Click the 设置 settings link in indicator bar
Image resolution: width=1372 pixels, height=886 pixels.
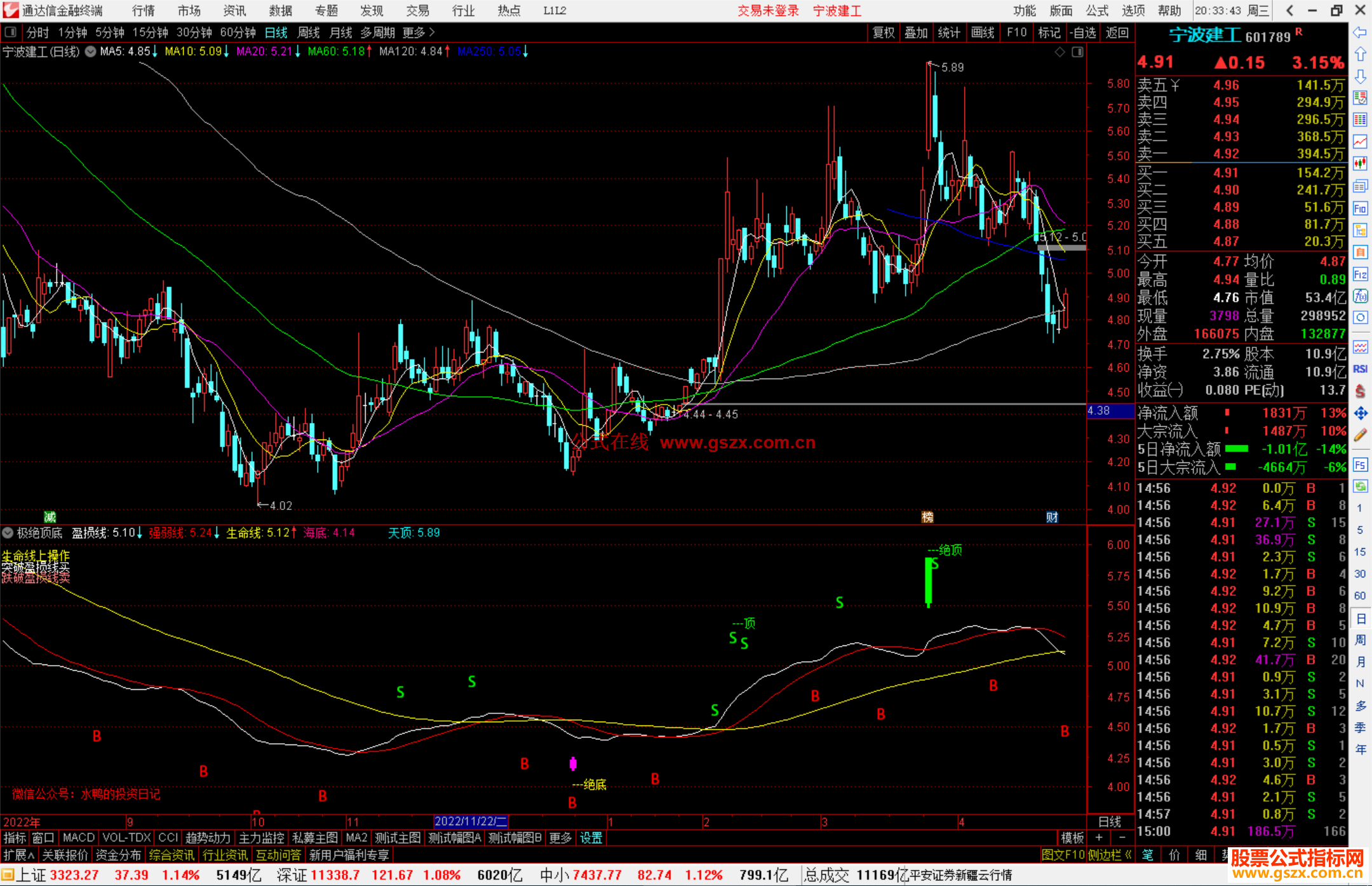(591, 838)
